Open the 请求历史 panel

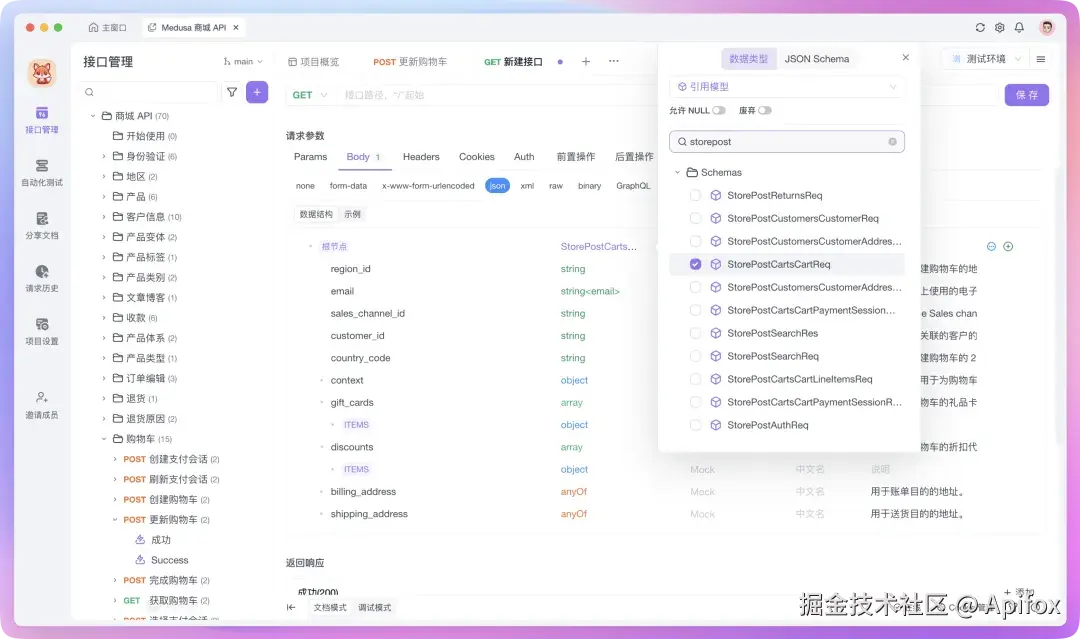click(x=38, y=280)
